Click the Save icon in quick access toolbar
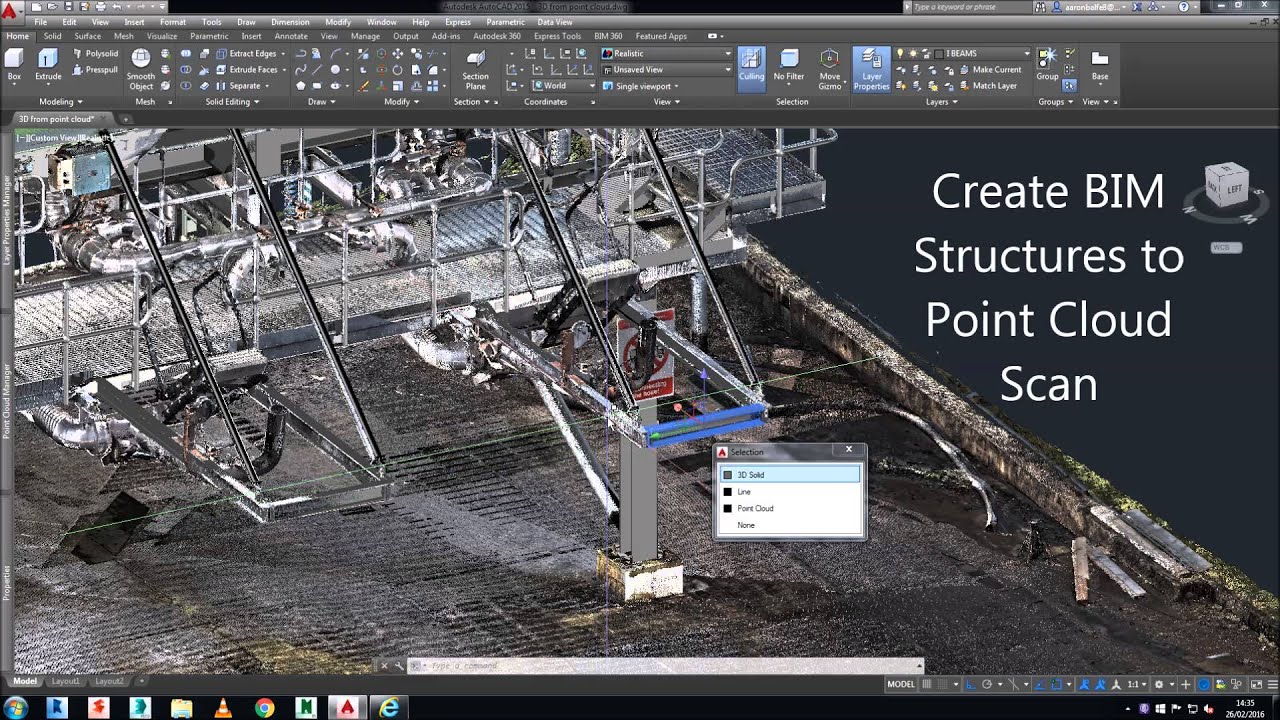1280x720 pixels. click(x=69, y=7)
